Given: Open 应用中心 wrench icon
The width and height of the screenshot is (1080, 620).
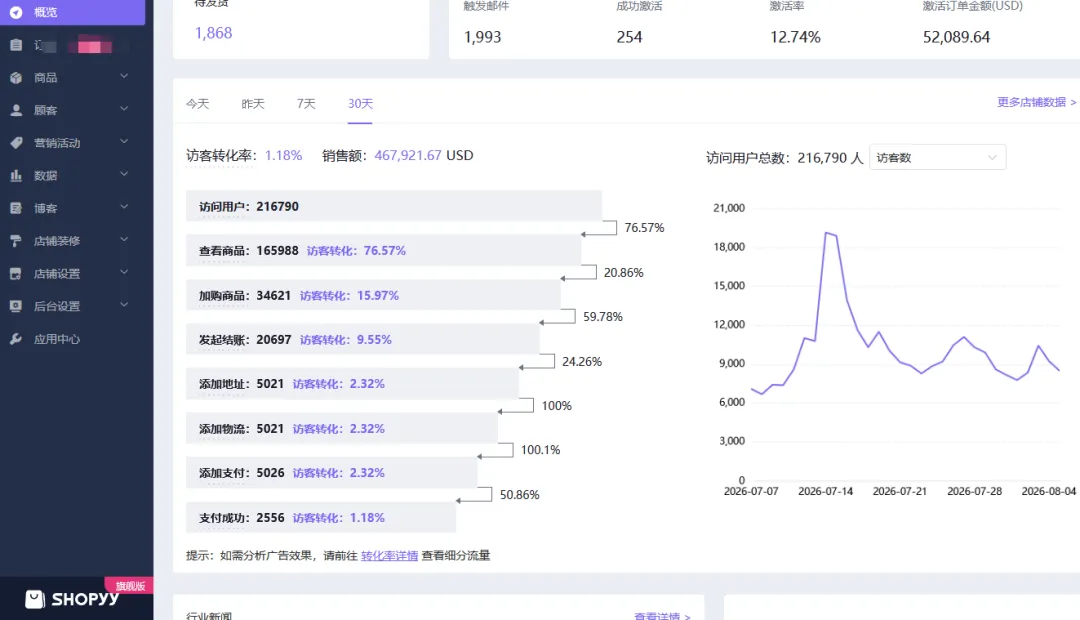Looking at the screenshot, I should [16, 339].
